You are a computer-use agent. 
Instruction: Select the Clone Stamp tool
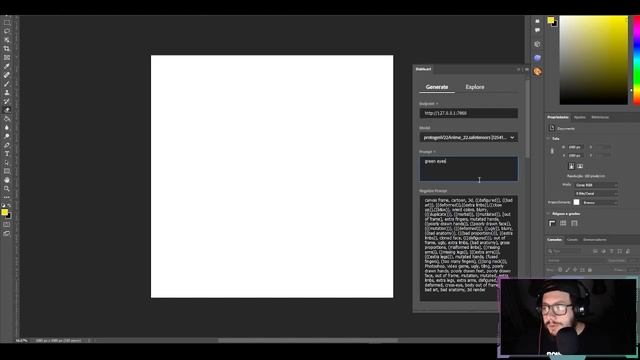point(7,93)
